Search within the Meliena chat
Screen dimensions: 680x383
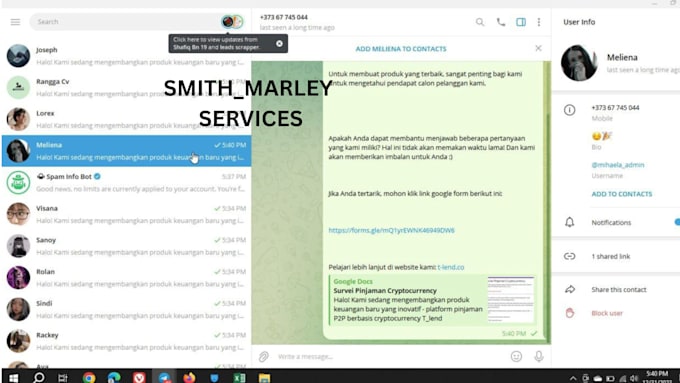tap(480, 22)
